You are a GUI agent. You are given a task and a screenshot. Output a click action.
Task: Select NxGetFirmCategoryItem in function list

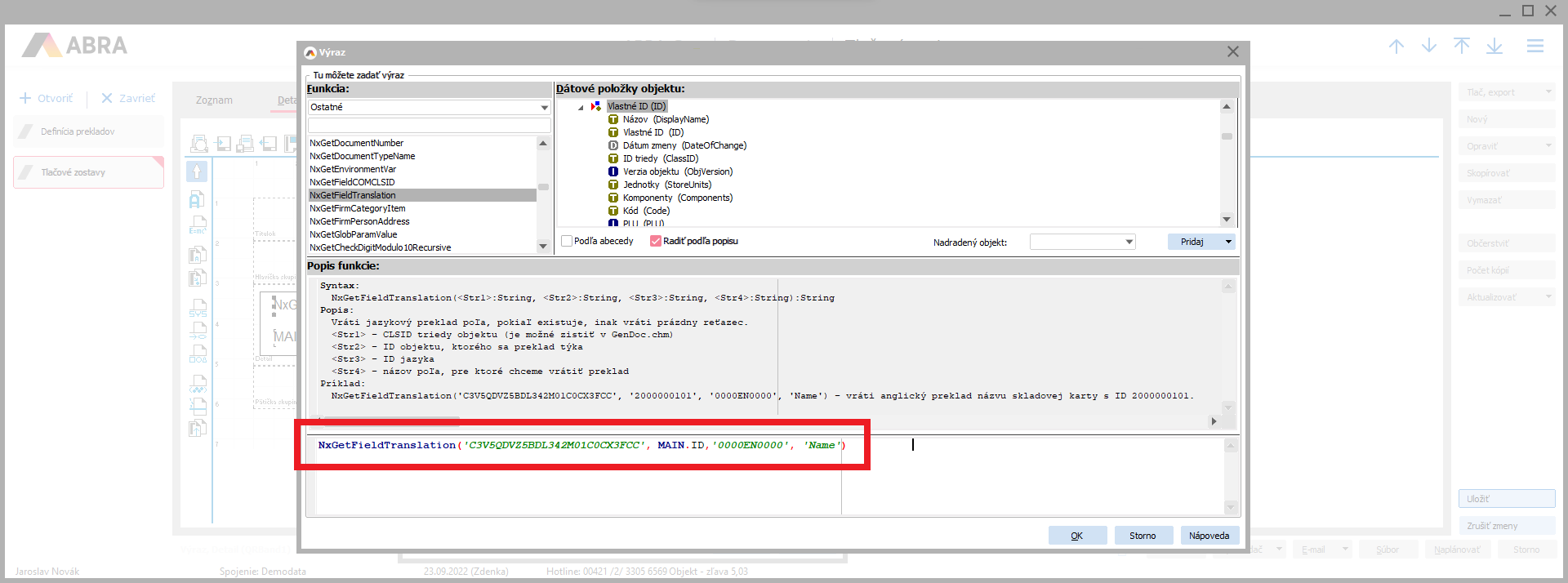[x=357, y=208]
